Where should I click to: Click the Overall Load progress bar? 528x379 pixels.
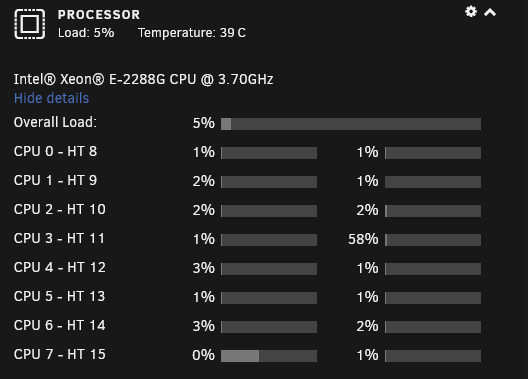point(351,124)
